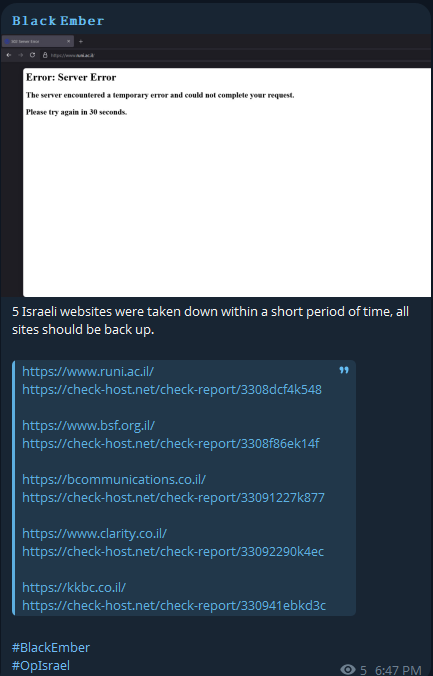
Task: Click the reload page icon
Action: click(x=32, y=55)
